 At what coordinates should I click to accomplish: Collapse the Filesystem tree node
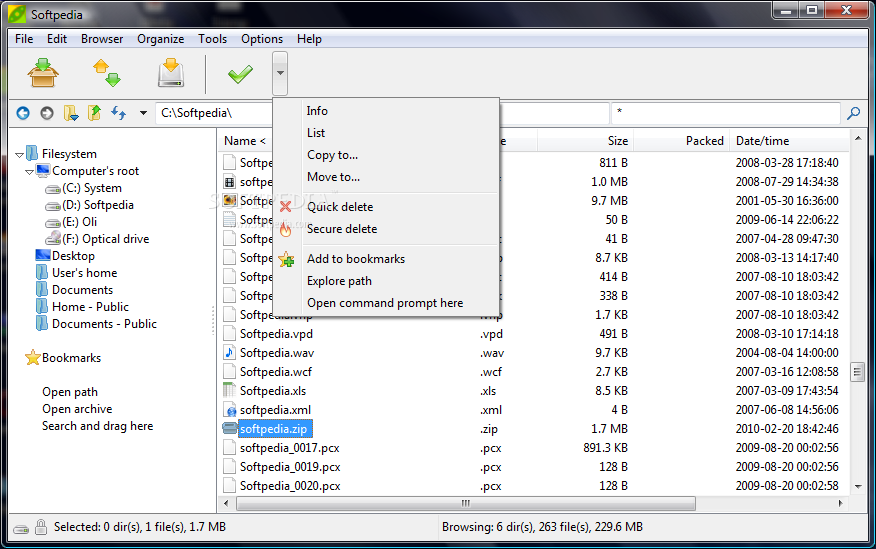tap(20, 155)
